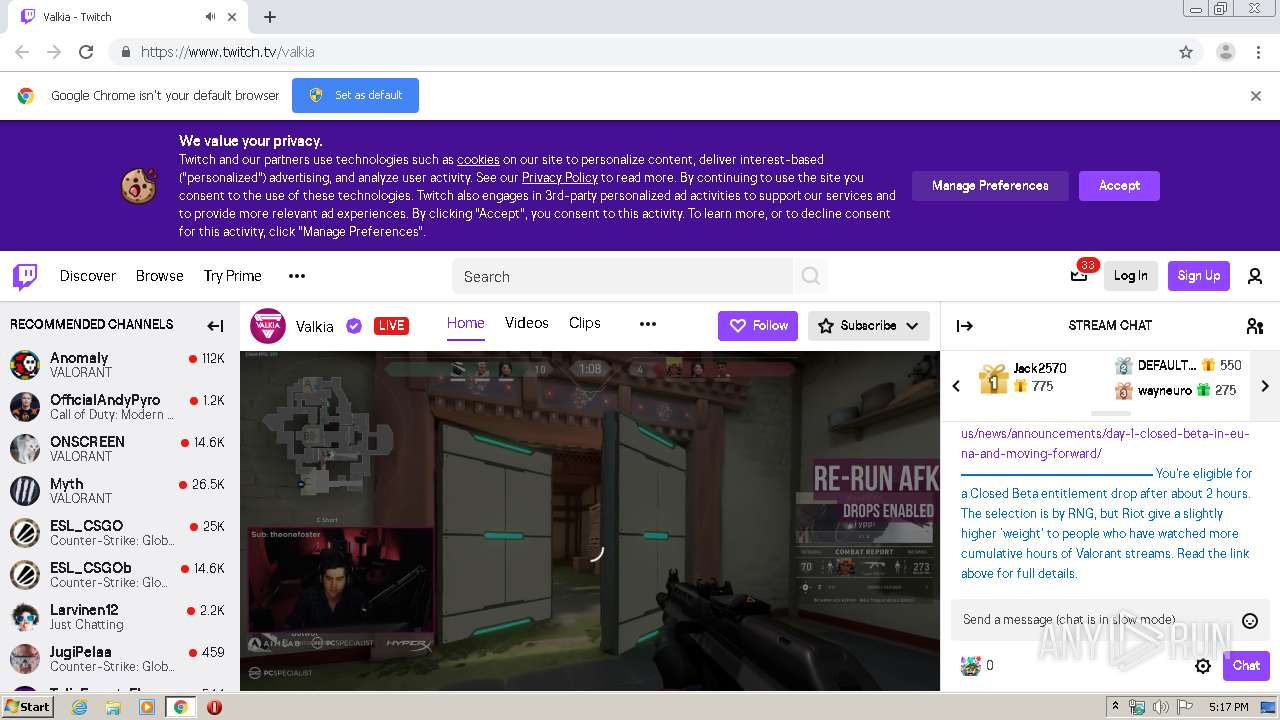Show next gift leaderboard entries

coord(1265,386)
